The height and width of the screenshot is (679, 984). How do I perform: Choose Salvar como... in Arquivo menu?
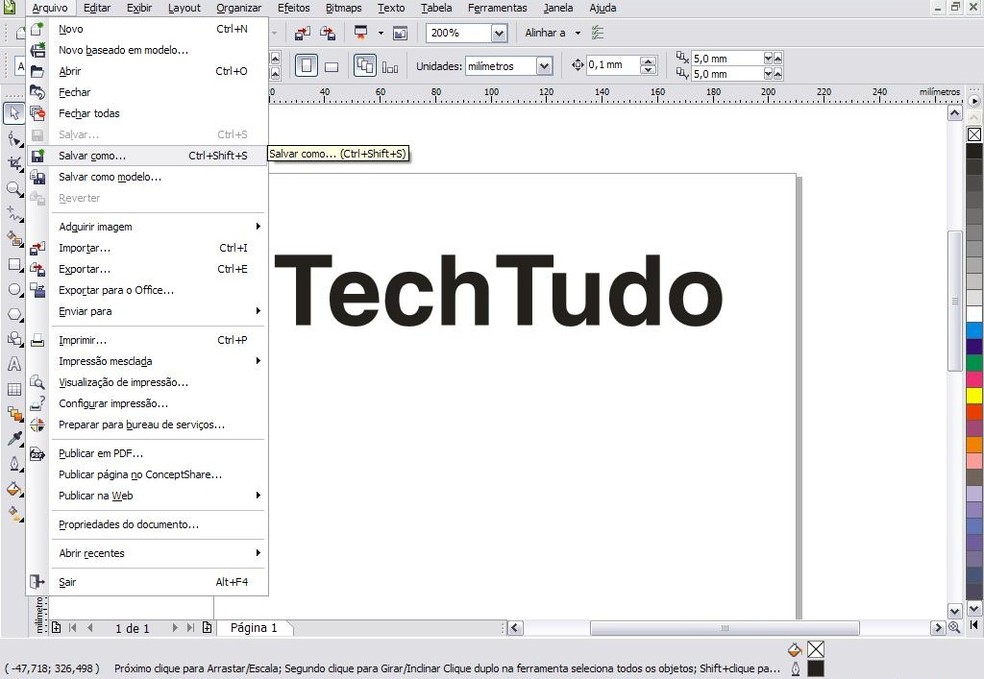(146, 156)
